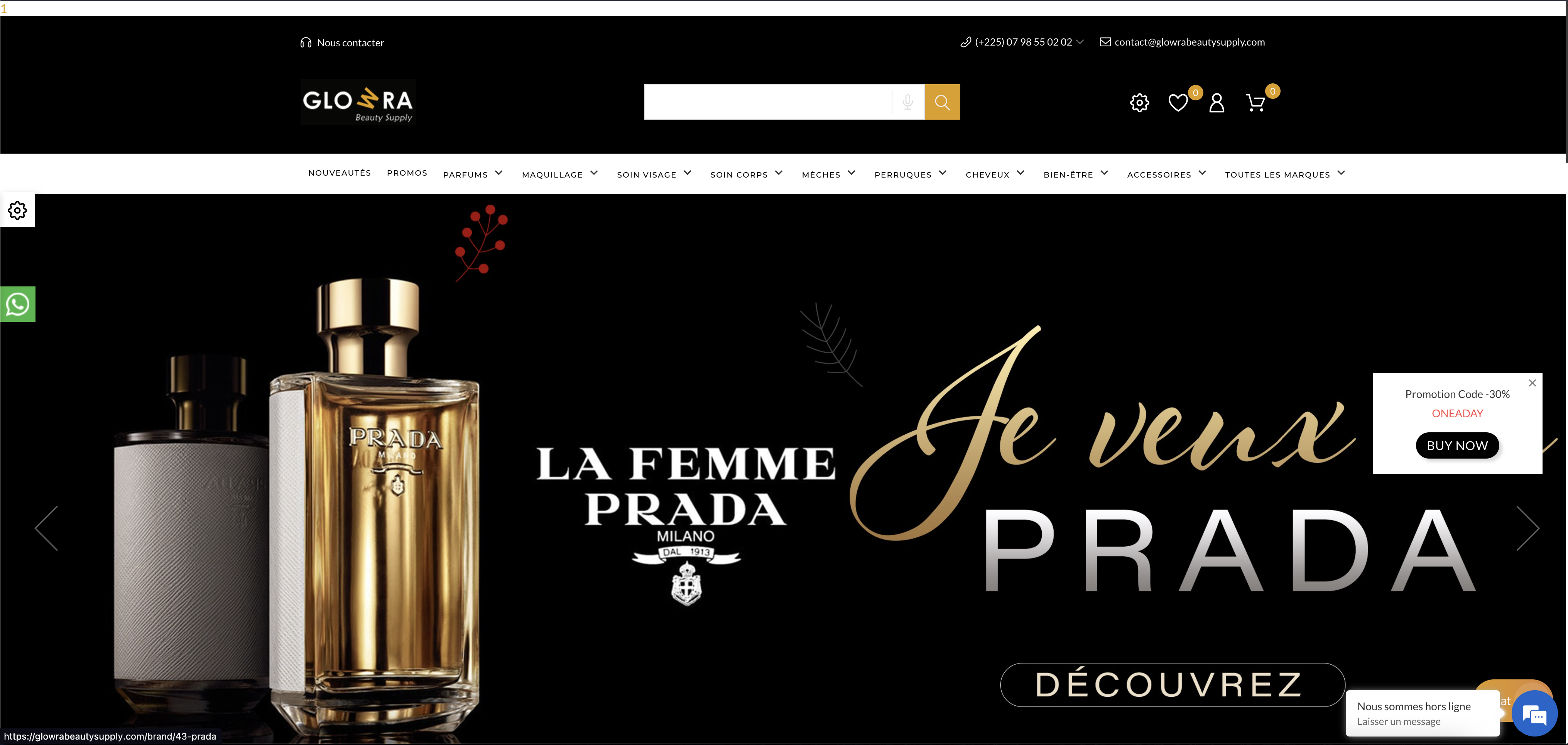
Task: Expand the phone number dropdown
Action: [1080, 42]
